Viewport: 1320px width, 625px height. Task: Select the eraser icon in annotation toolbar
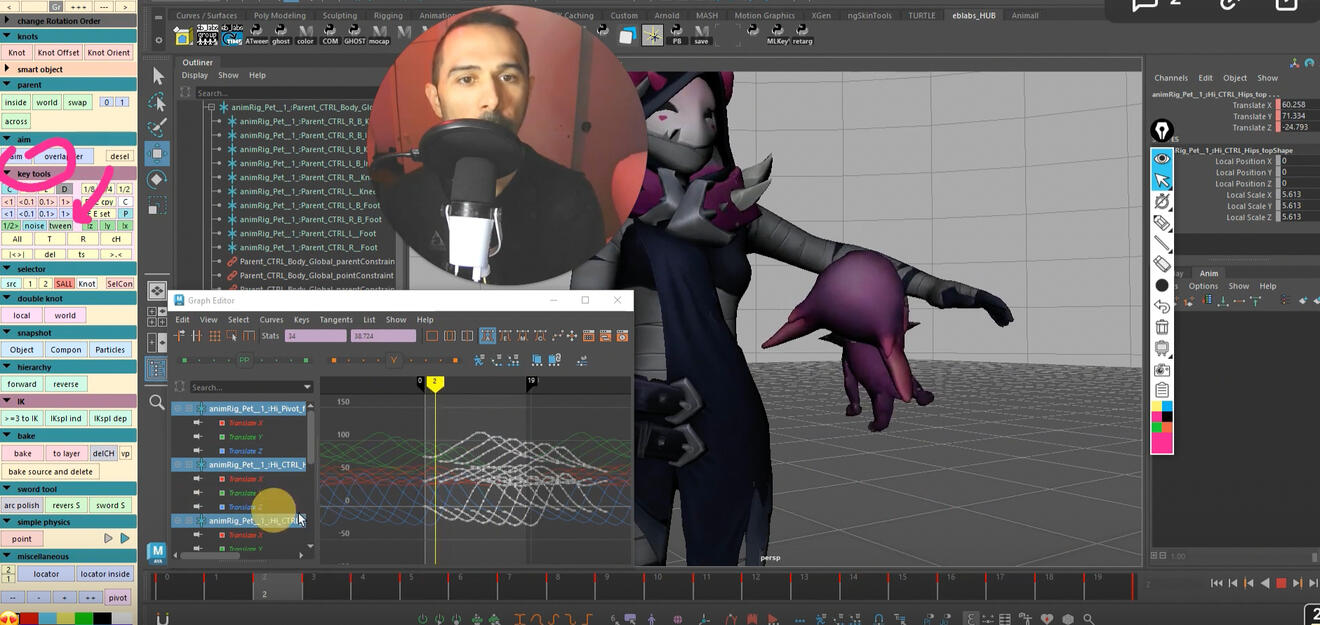click(x=1162, y=264)
